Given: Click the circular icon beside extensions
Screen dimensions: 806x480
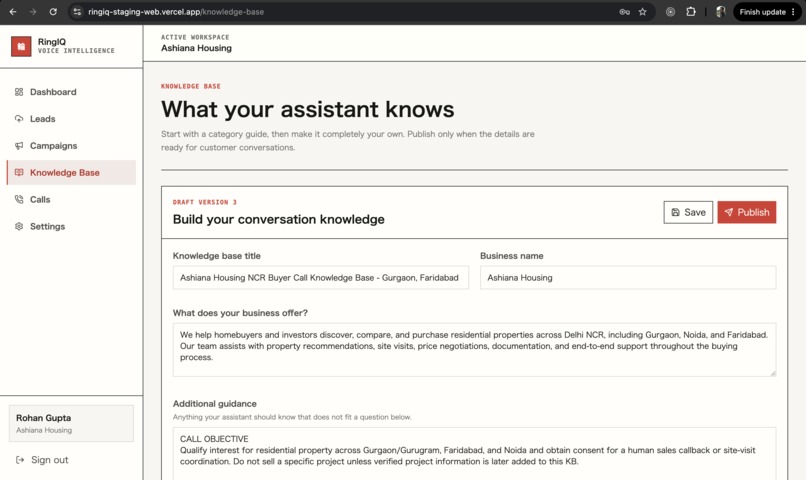Looking at the screenshot, I should coord(670,12).
